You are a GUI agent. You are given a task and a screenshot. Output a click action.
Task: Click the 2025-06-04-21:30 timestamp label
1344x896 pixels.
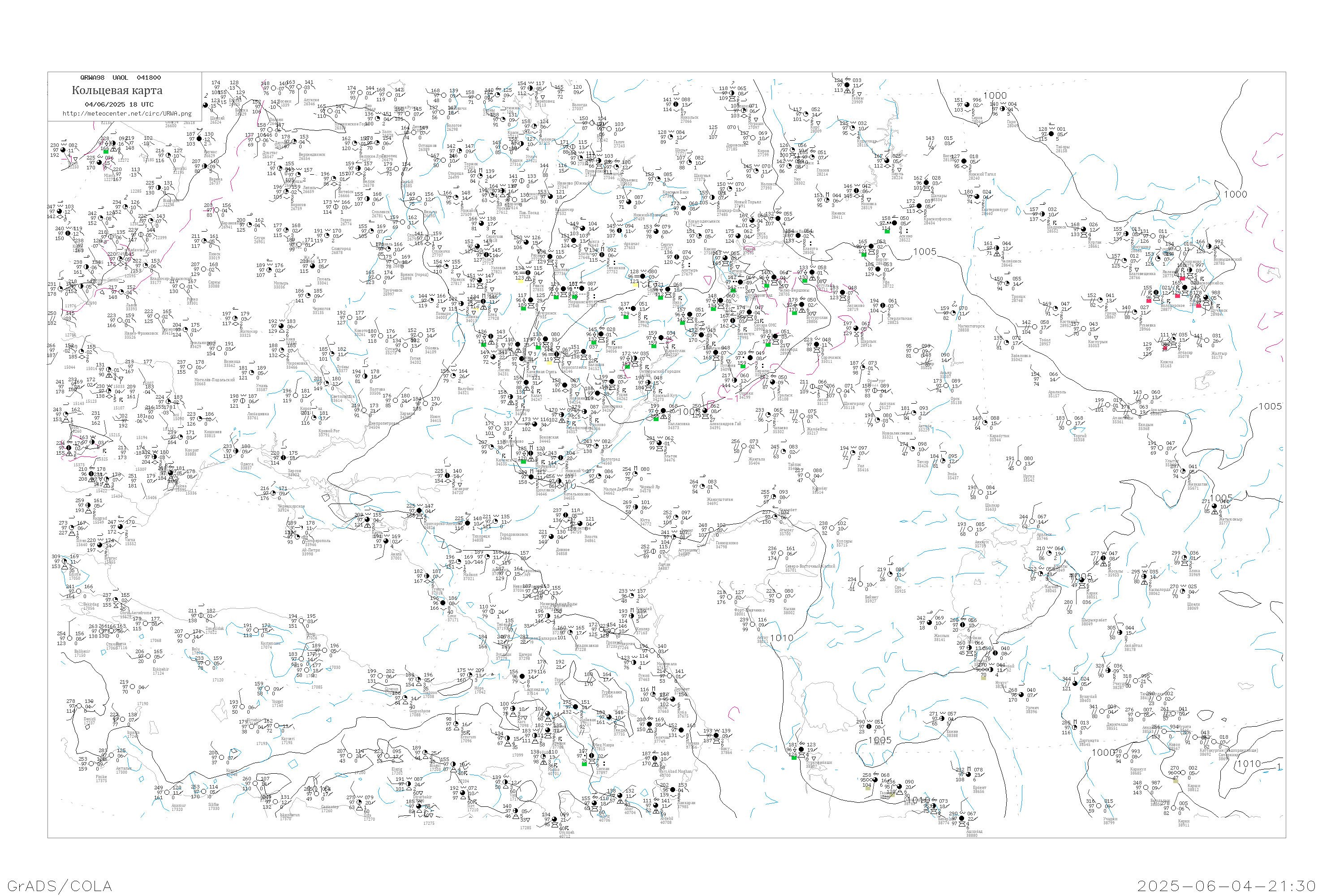[x=1226, y=886]
